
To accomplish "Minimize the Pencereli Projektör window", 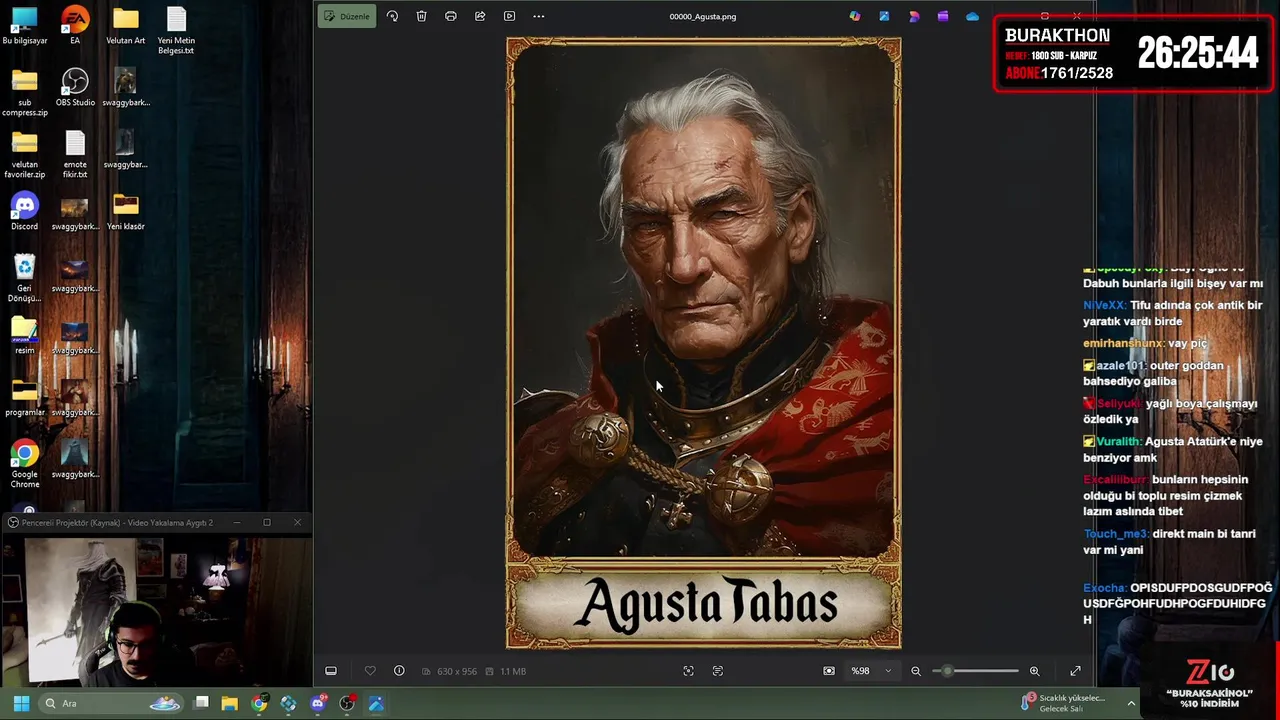I will click(237, 522).
